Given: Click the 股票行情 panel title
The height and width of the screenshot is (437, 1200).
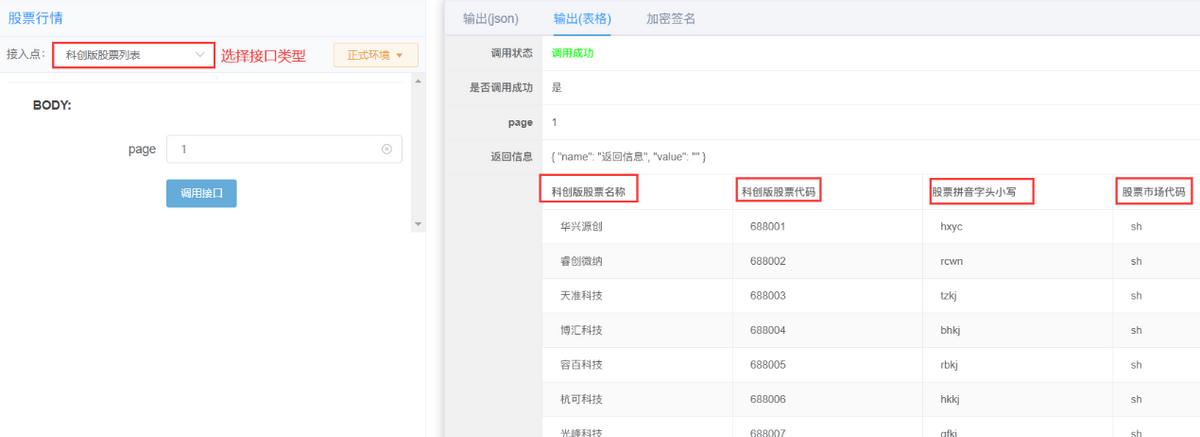Looking at the screenshot, I should coord(36,17).
